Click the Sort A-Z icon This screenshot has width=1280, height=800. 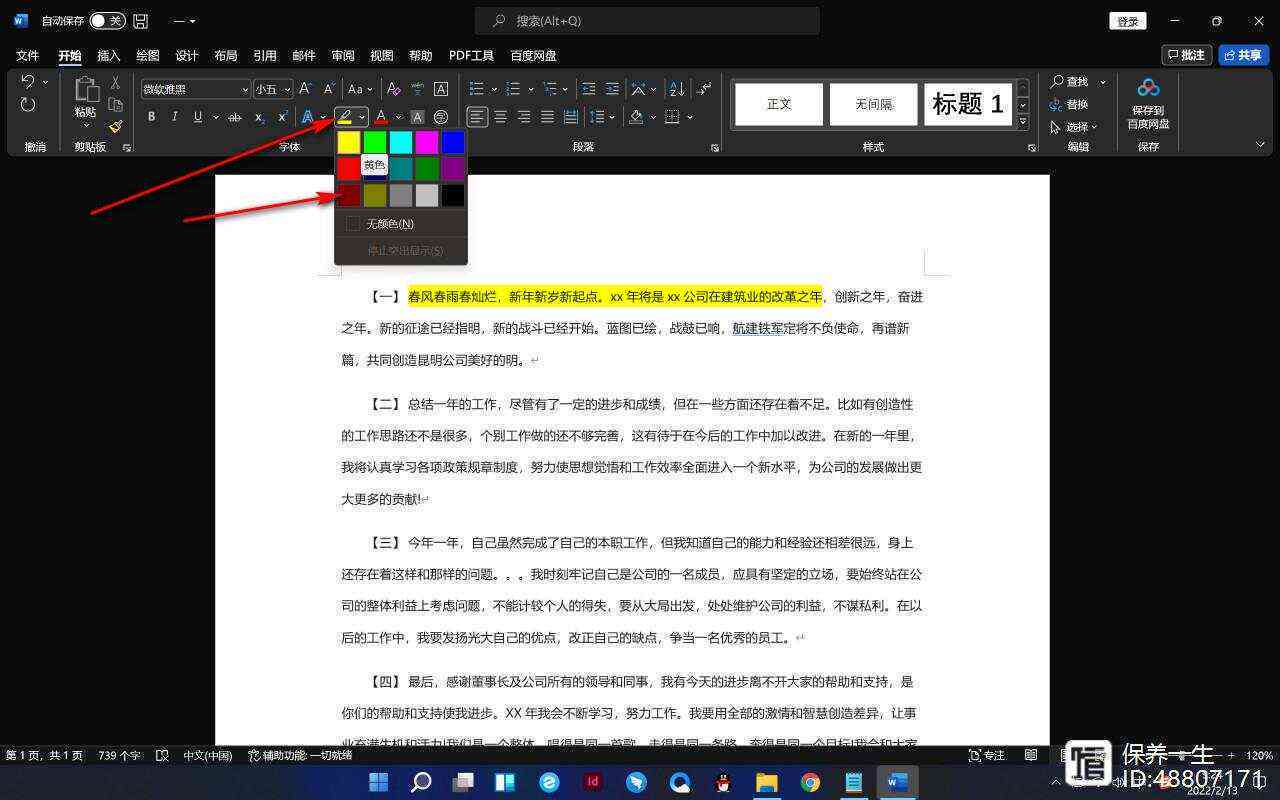677,89
